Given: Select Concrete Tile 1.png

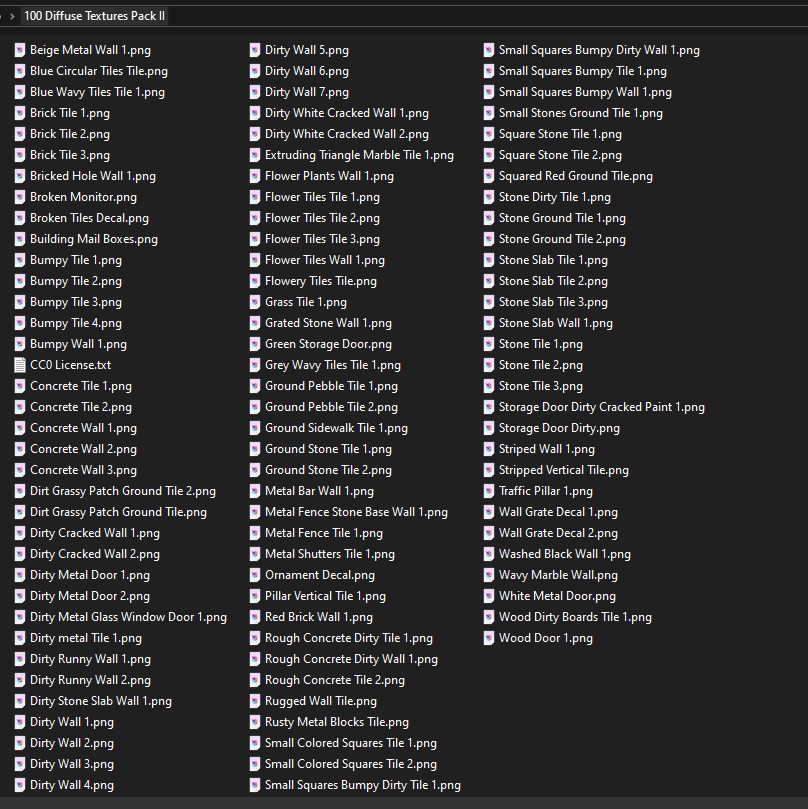Looking at the screenshot, I should pyautogui.click(x=81, y=386).
